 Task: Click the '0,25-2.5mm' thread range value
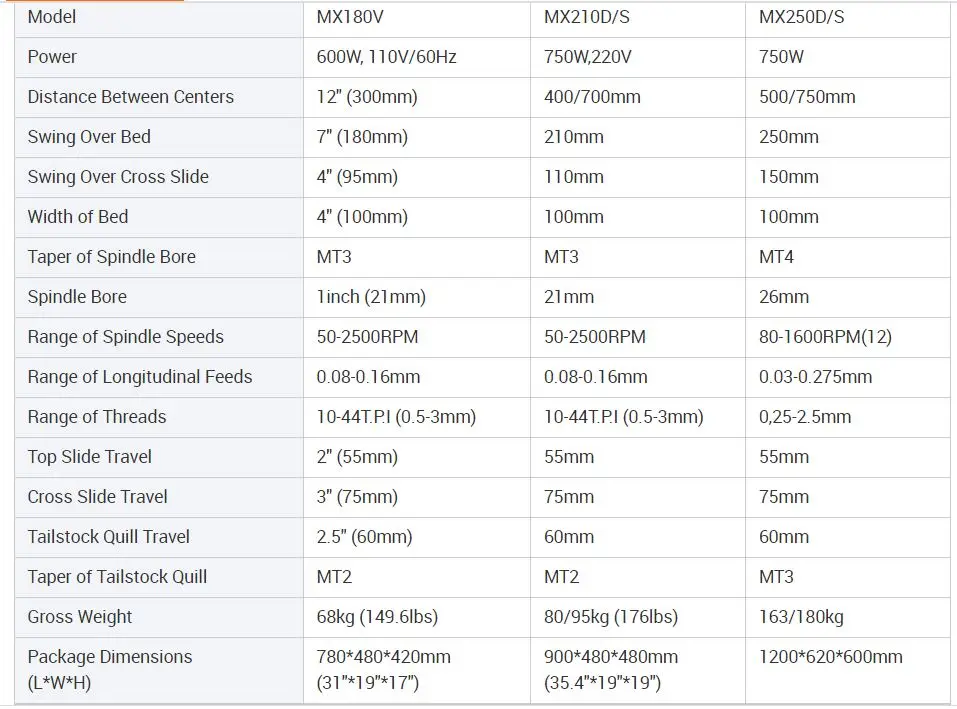805,417
